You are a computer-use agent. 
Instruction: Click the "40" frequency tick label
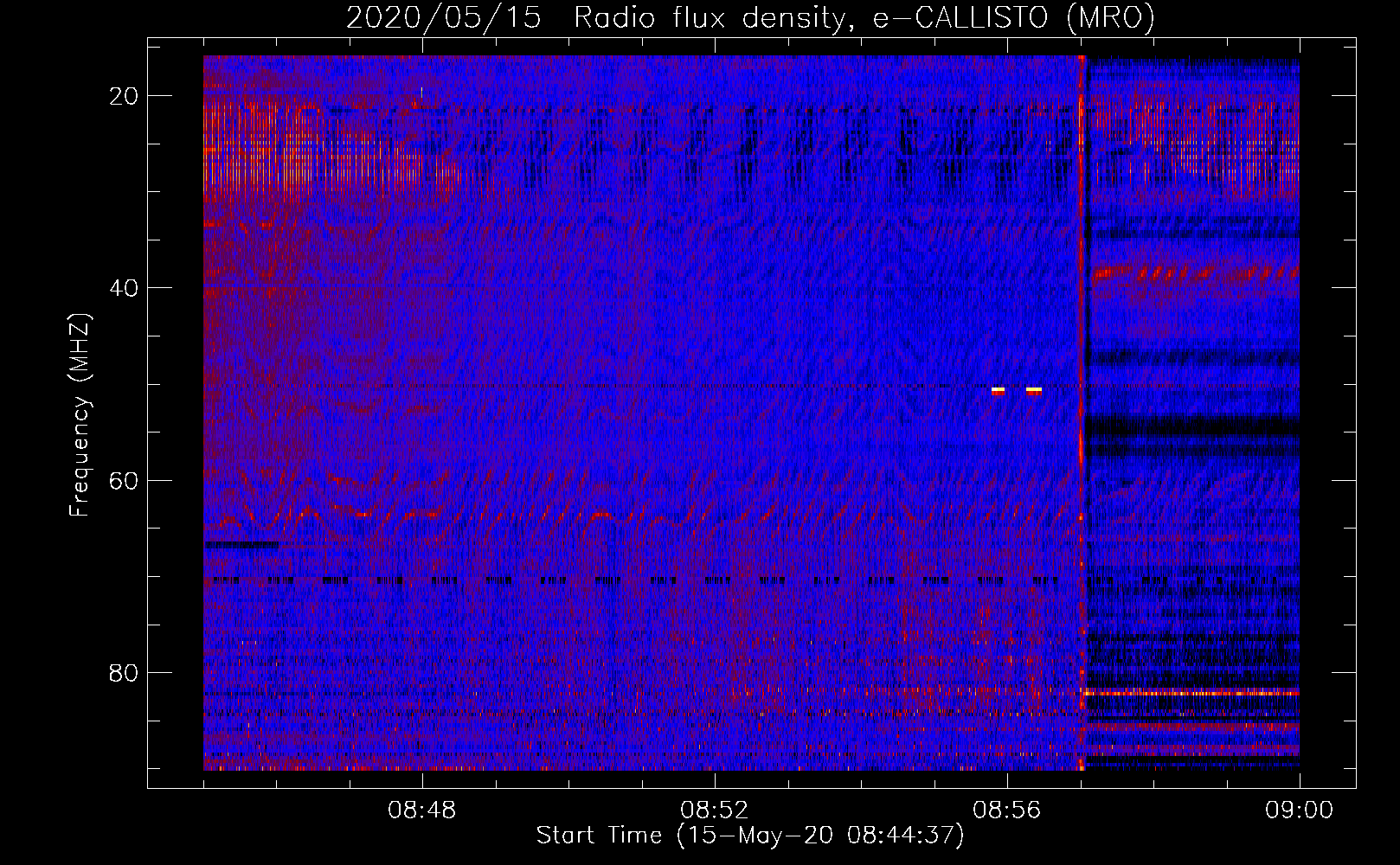coord(125,288)
